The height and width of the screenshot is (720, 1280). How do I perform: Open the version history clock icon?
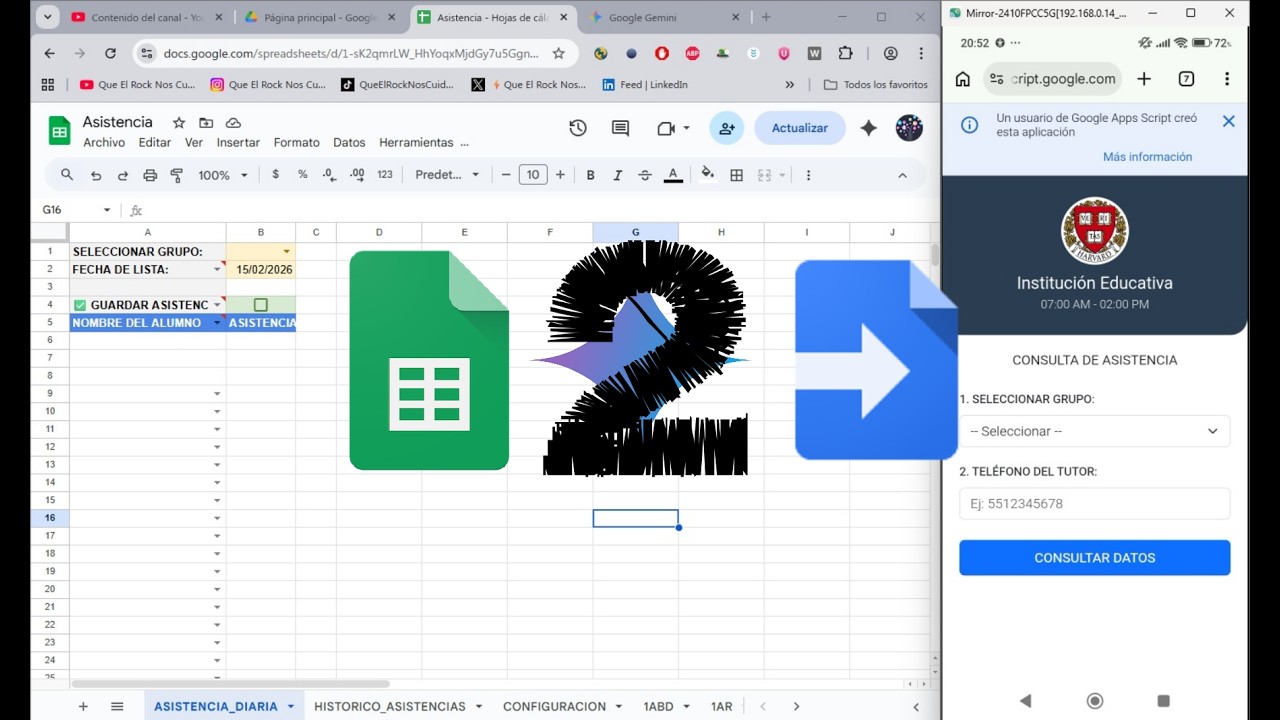(577, 128)
